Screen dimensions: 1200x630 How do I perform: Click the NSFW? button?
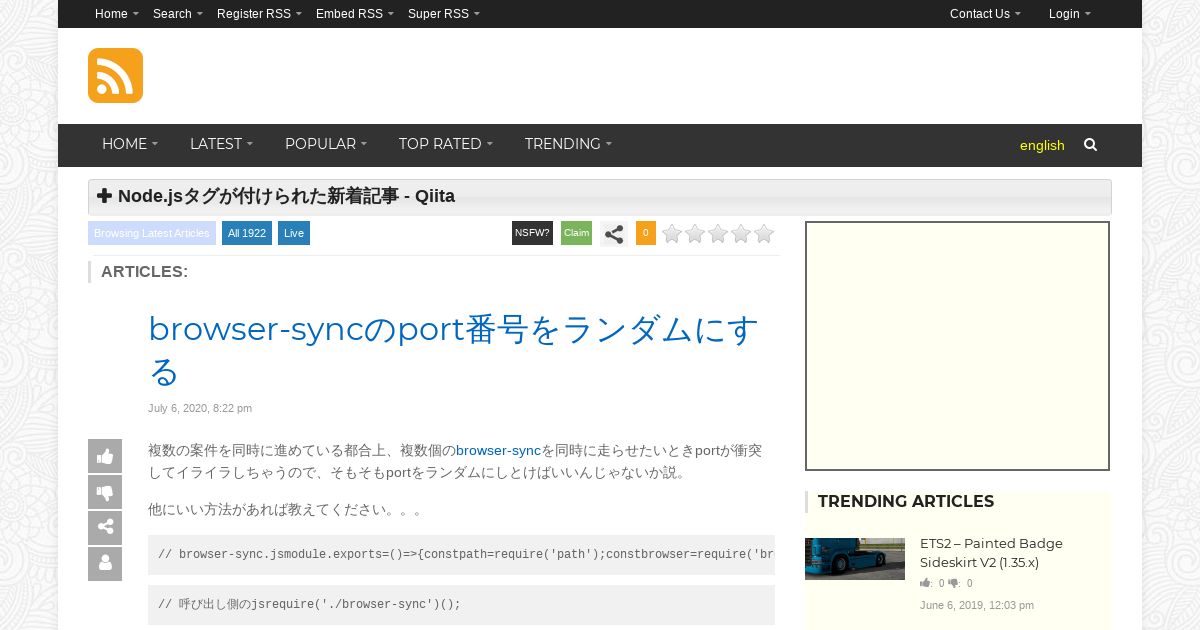532,233
